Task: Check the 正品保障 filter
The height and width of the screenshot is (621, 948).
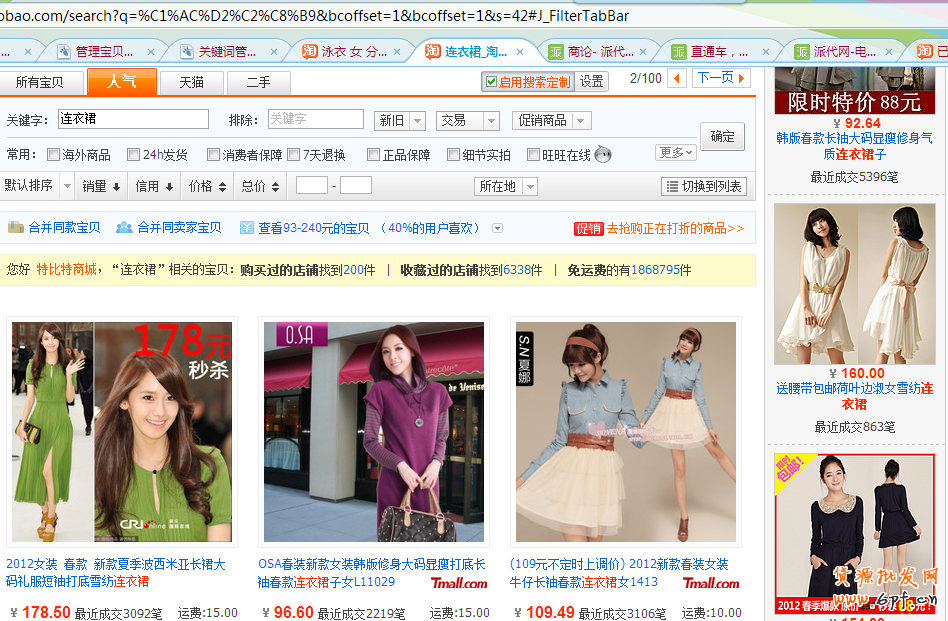Action: (374, 155)
